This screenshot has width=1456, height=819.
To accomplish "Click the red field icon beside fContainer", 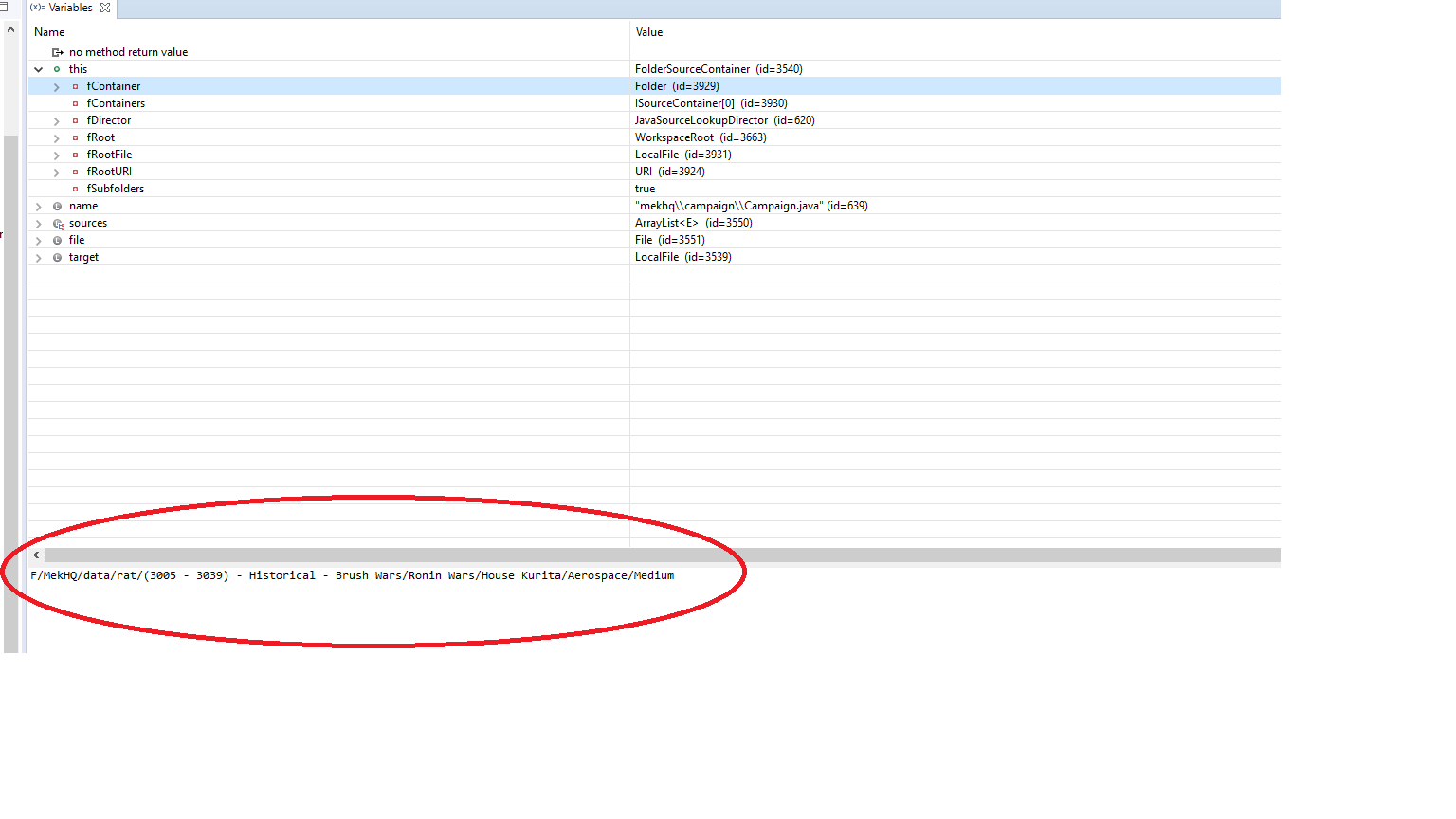I will [x=75, y=86].
